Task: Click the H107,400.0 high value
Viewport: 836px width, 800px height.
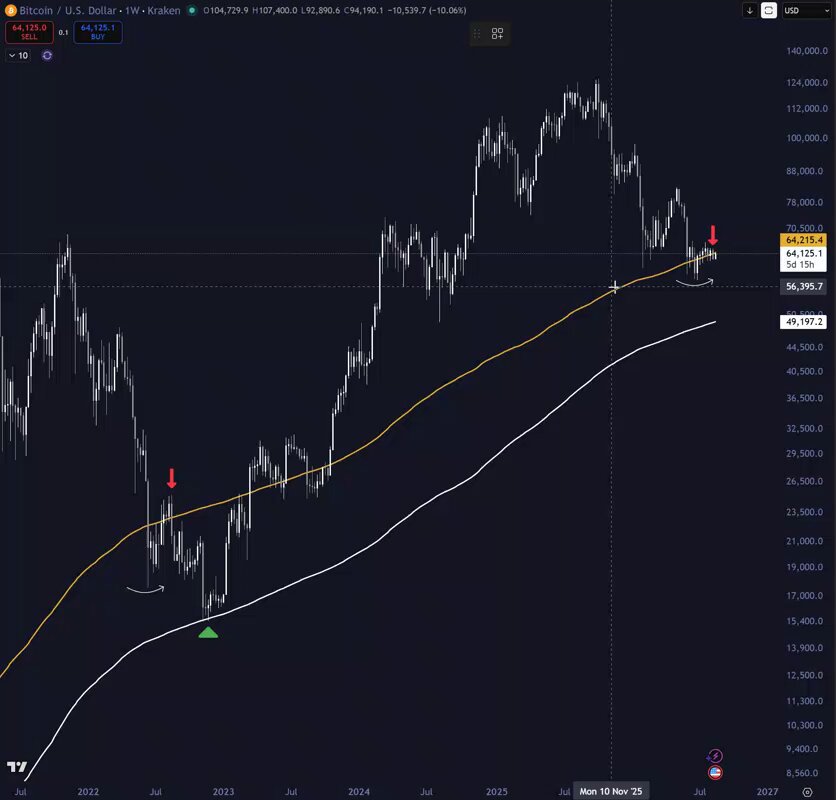Action: pyautogui.click(x=275, y=10)
